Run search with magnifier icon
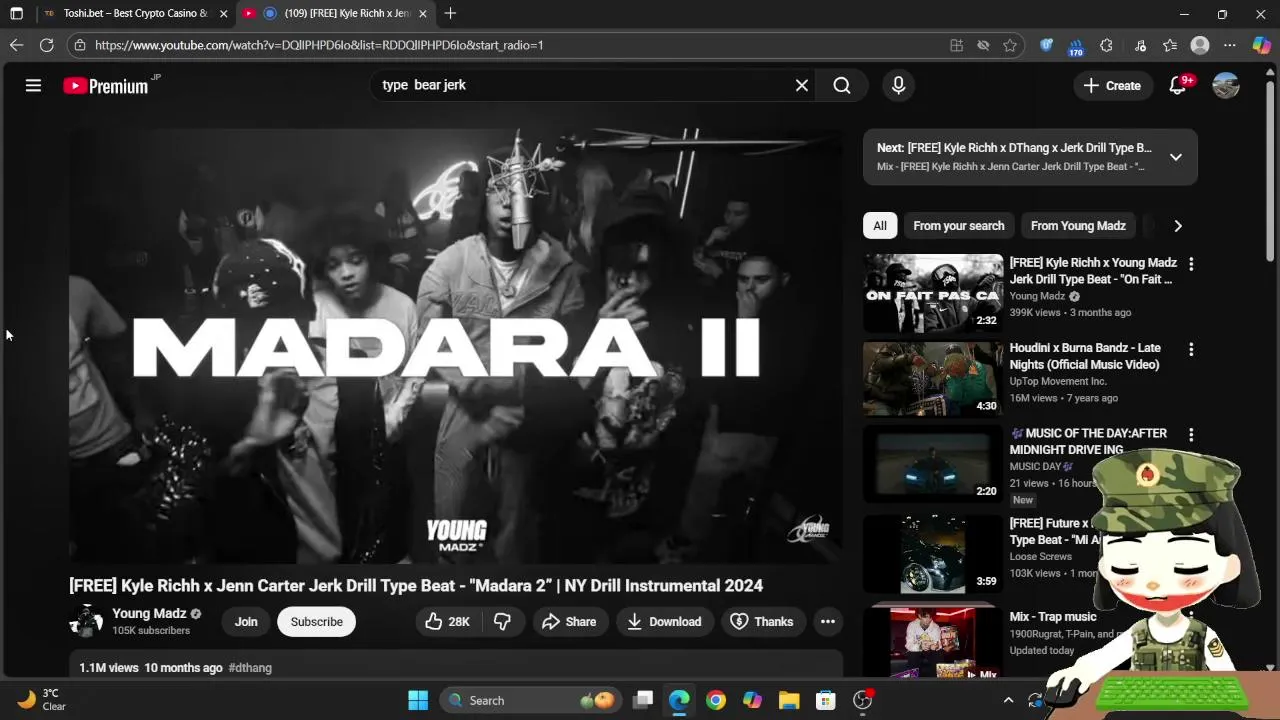Image resolution: width=1280 pixels, height=720 pixels. [x=842, y=85]
